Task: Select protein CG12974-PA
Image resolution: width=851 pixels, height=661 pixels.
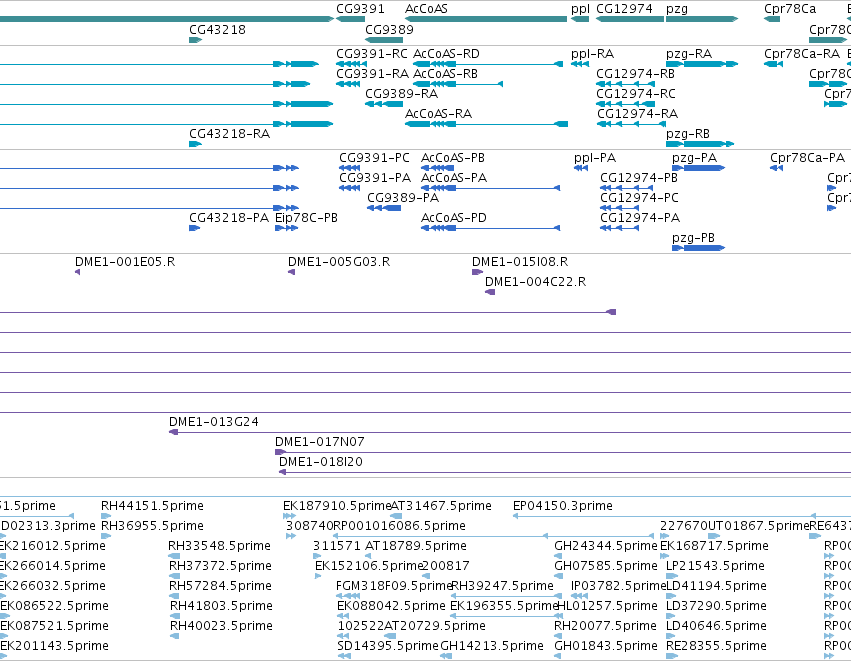Action: 620,228
